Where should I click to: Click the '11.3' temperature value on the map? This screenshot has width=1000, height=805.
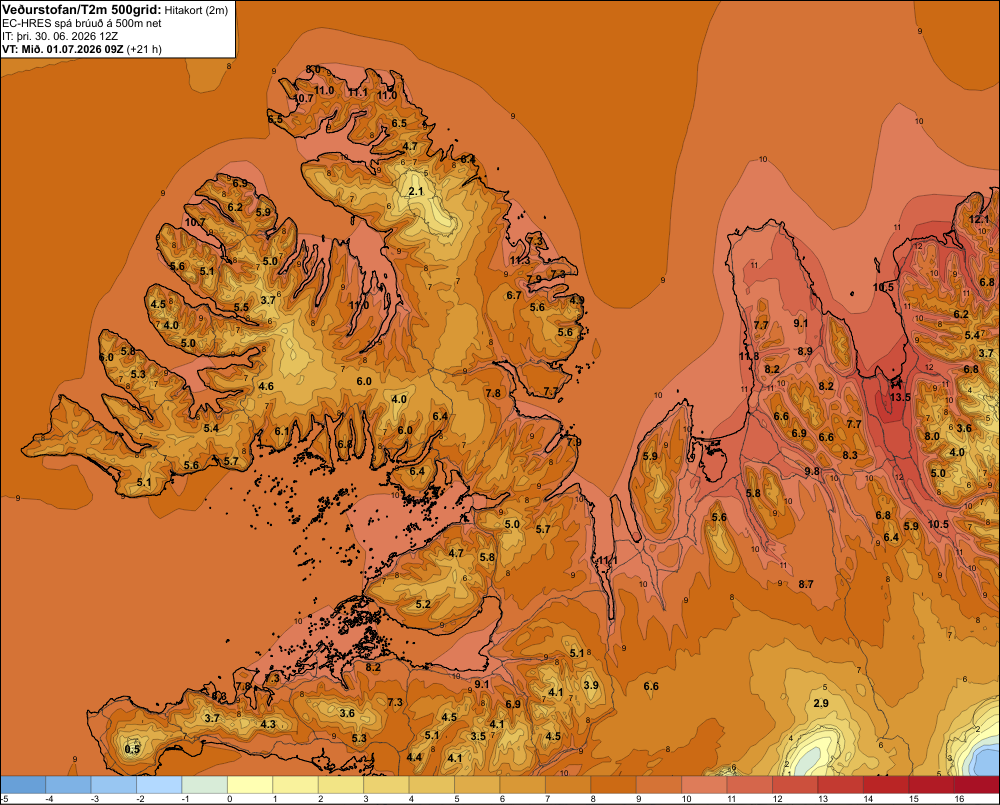(x=520, y=260)
